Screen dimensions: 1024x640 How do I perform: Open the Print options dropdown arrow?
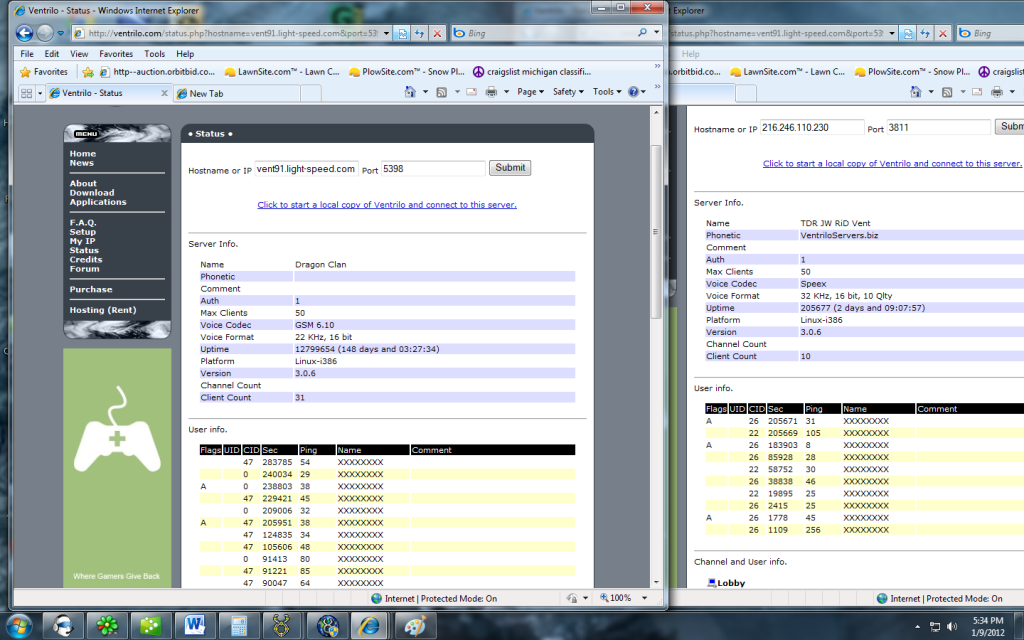click(506, 92)
